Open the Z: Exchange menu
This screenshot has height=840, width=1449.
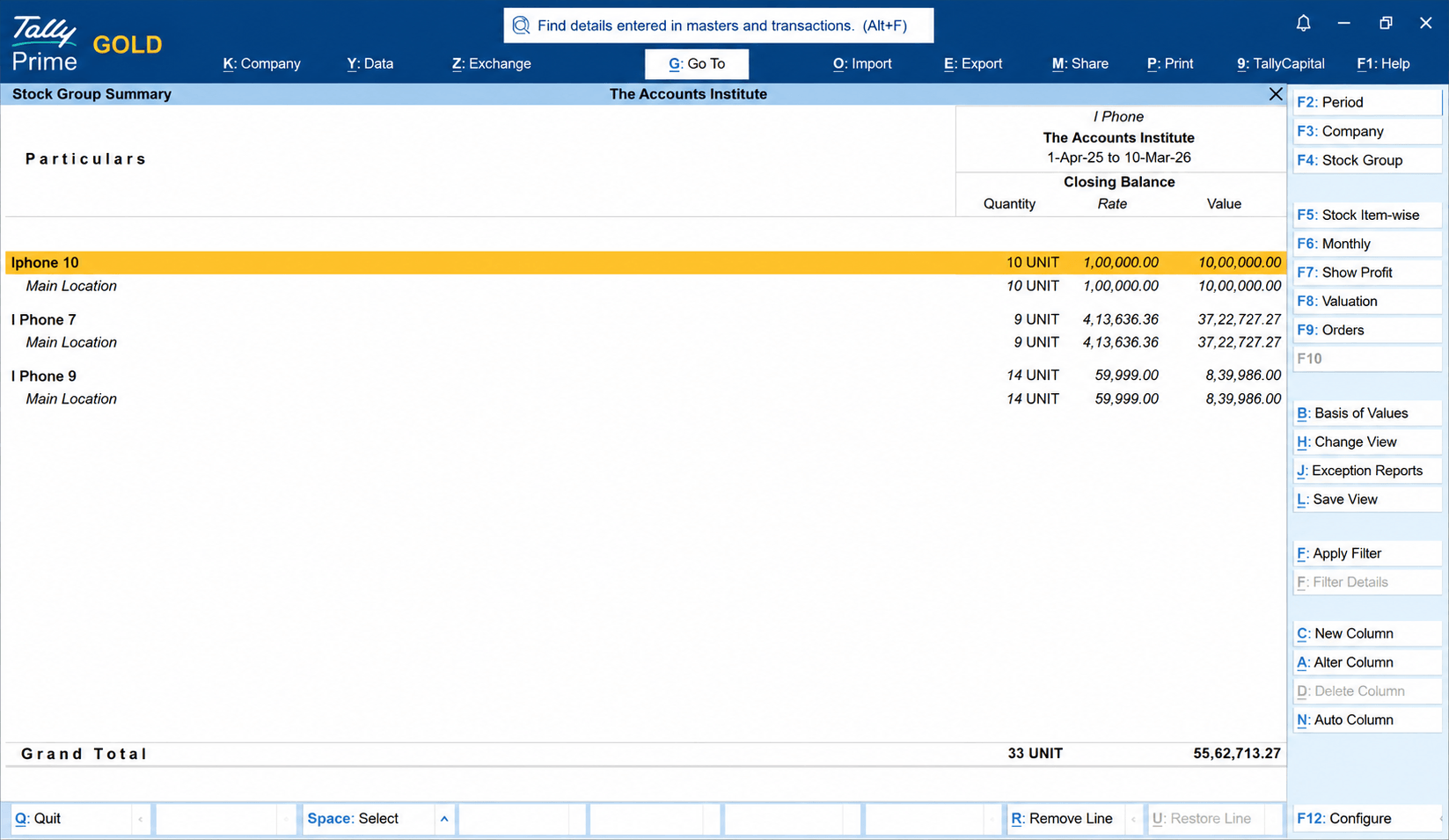point(492,63)
